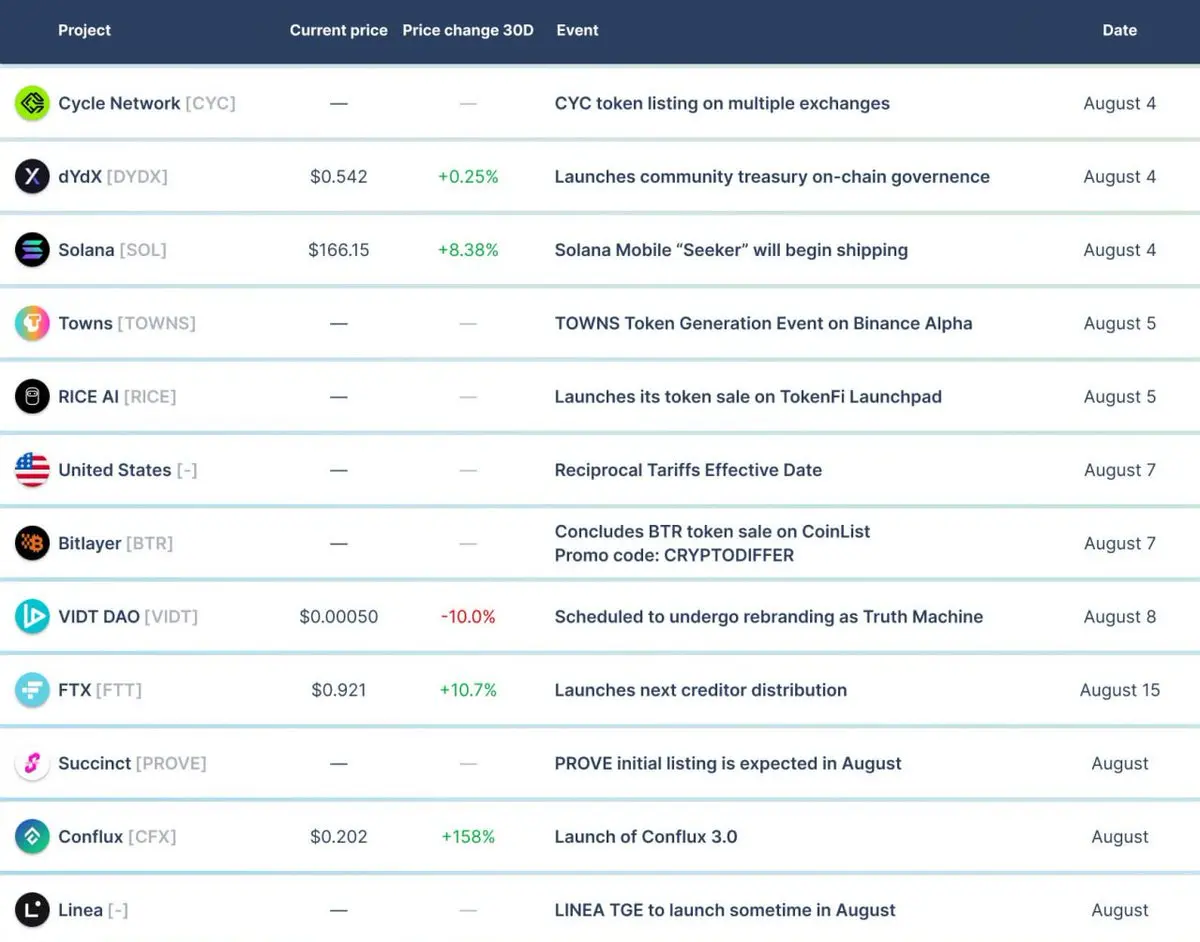This screenshot has width=1200, height=942.
Task: Click the FTX price $0.921
Action: coord(339,690)
